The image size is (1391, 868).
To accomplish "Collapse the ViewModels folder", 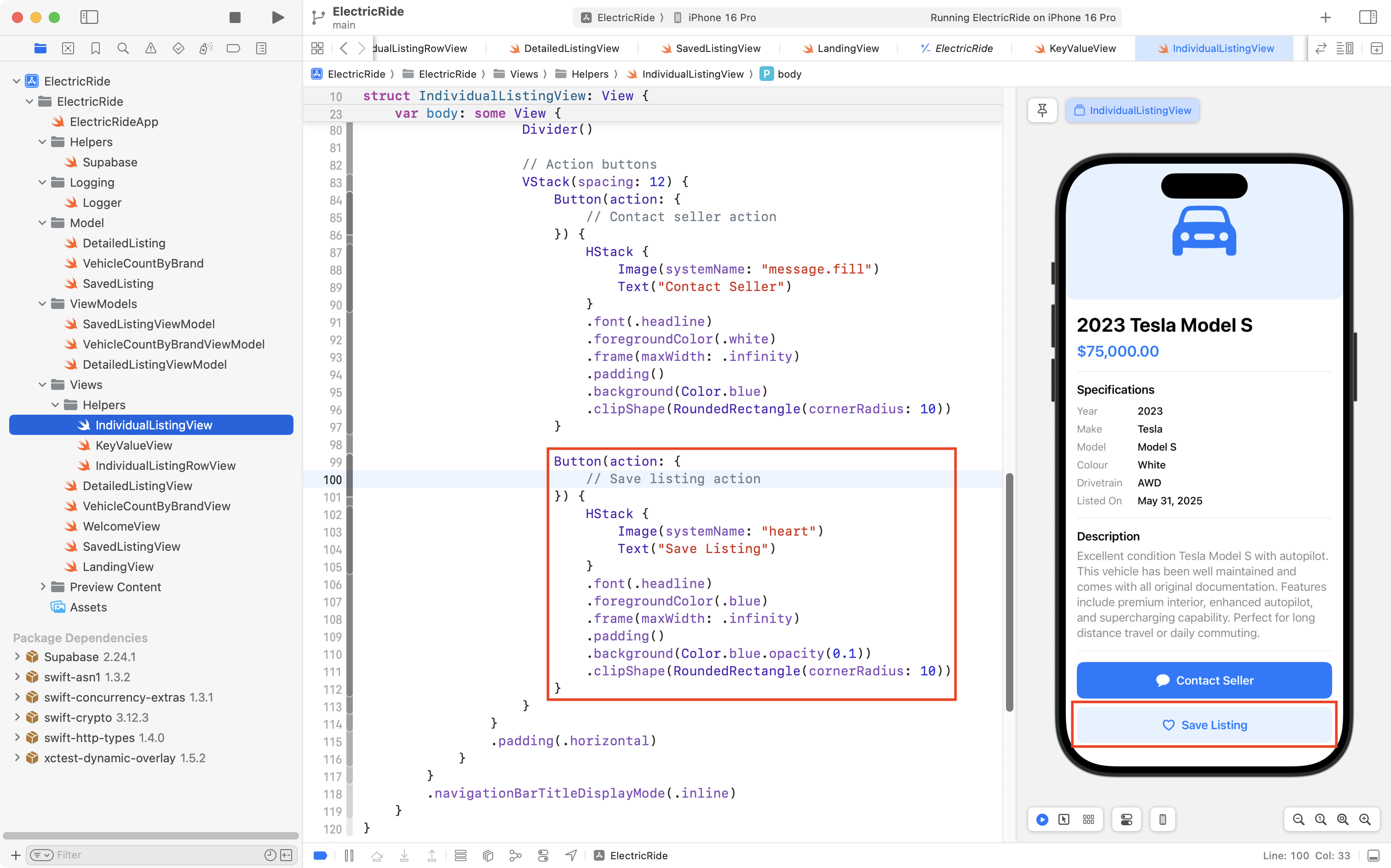I will [42, 304].
